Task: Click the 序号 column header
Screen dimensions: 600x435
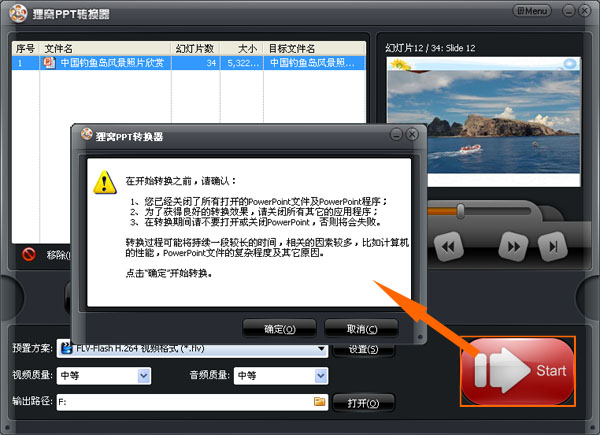Action: click(x=25, y=49)
